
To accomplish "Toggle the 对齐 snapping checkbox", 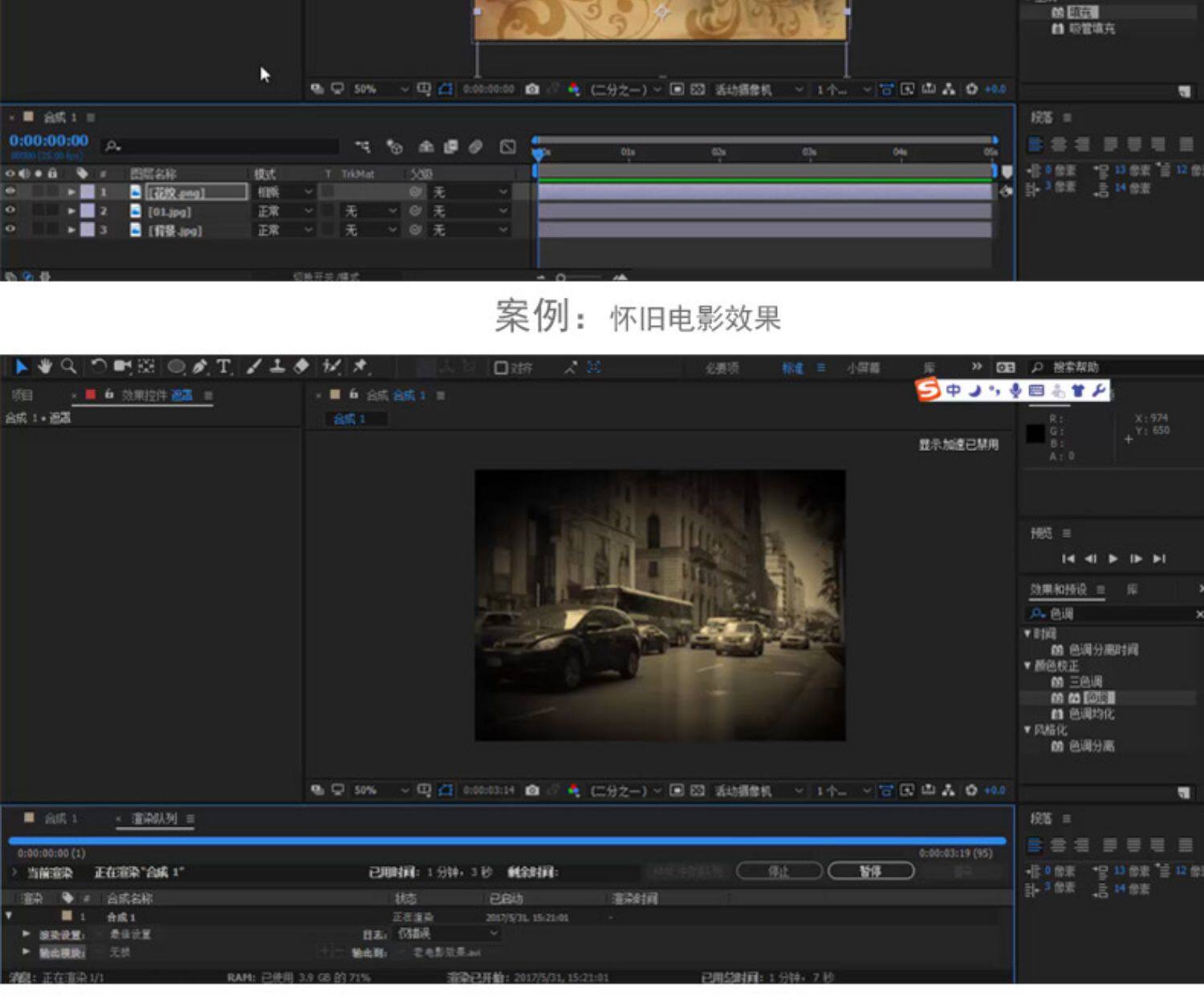I will (501, 368).
